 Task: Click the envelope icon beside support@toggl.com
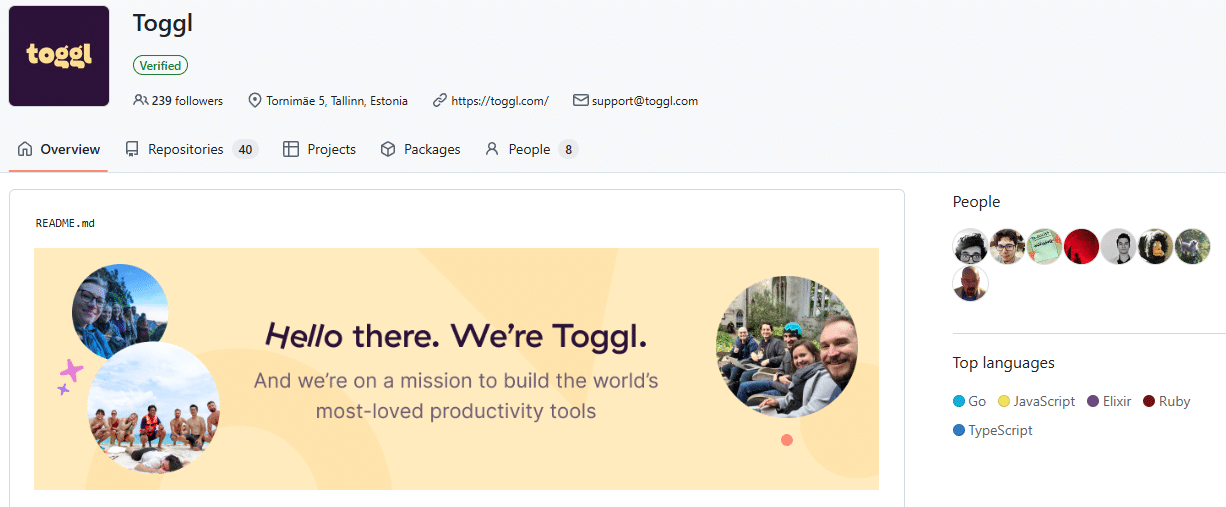[x=580, y=101]
